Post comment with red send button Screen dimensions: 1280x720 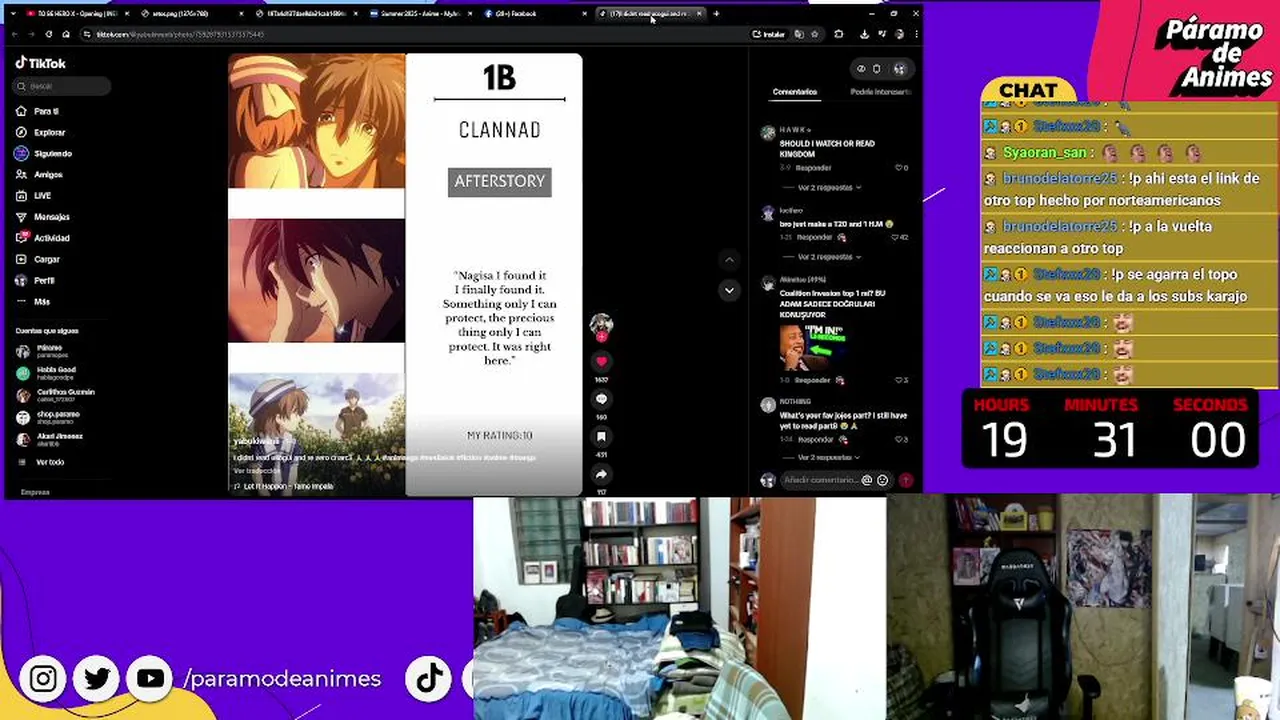tap(906, 480)
